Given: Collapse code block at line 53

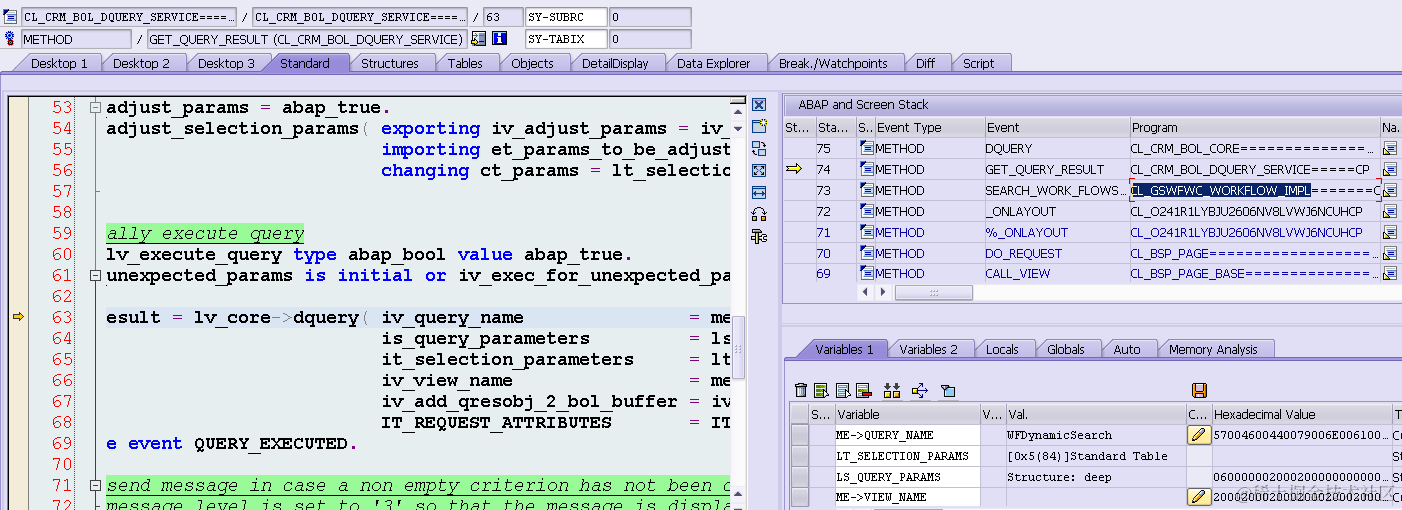Looking at the screenshot, I should coord(95,107).
